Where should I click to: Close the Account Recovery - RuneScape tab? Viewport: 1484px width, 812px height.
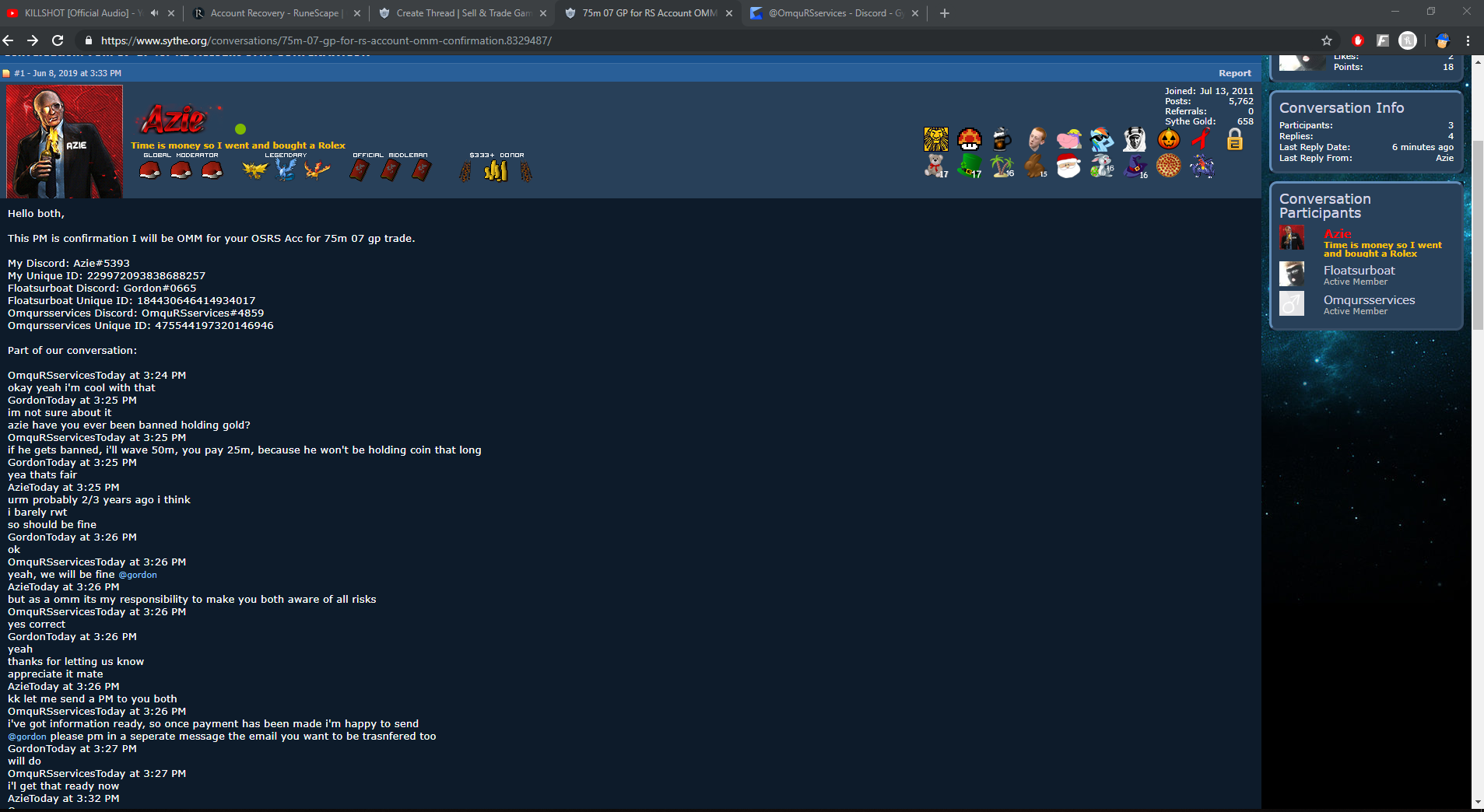(357, 13)
